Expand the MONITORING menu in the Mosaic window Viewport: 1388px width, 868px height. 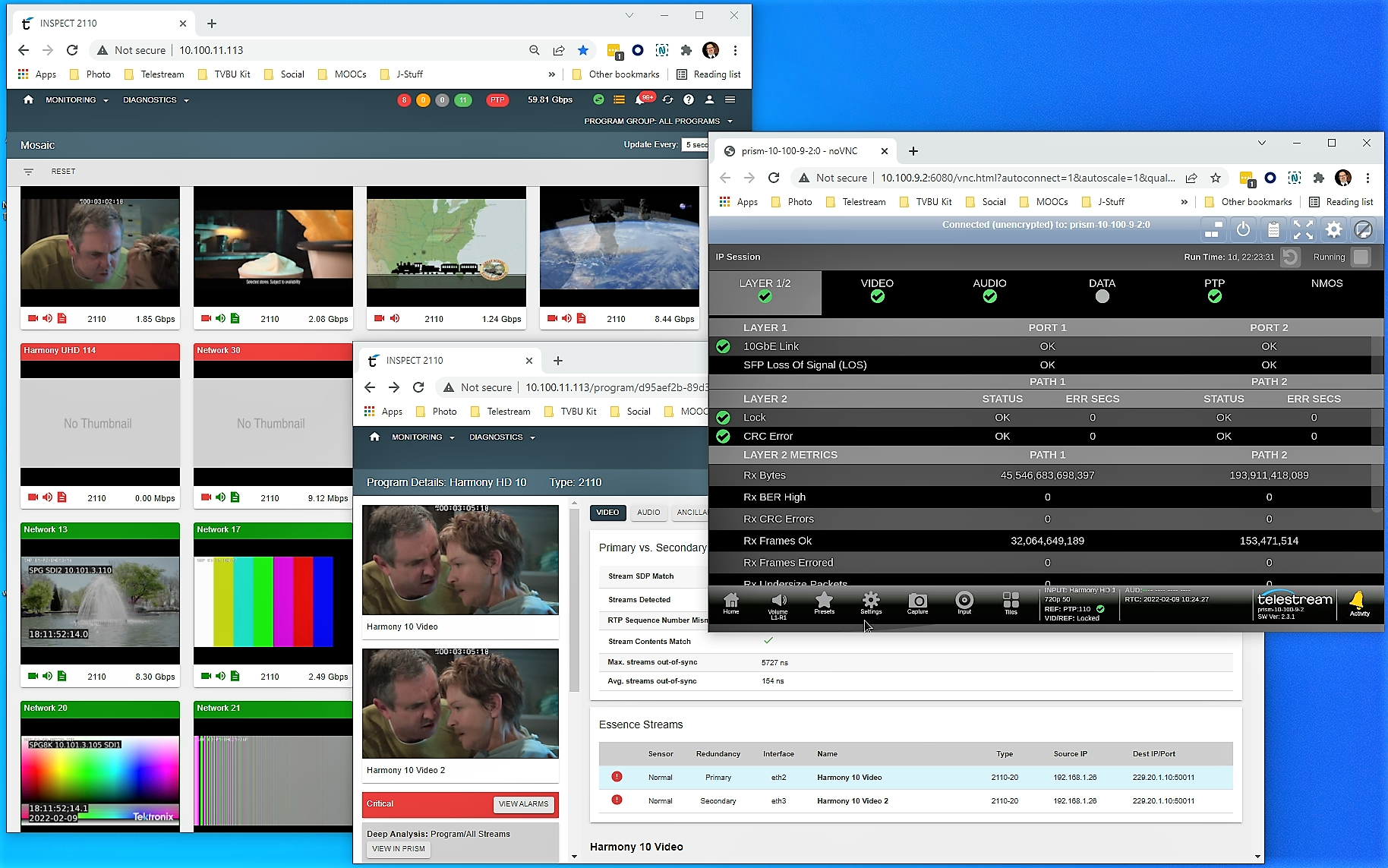[x=77, y=100]
